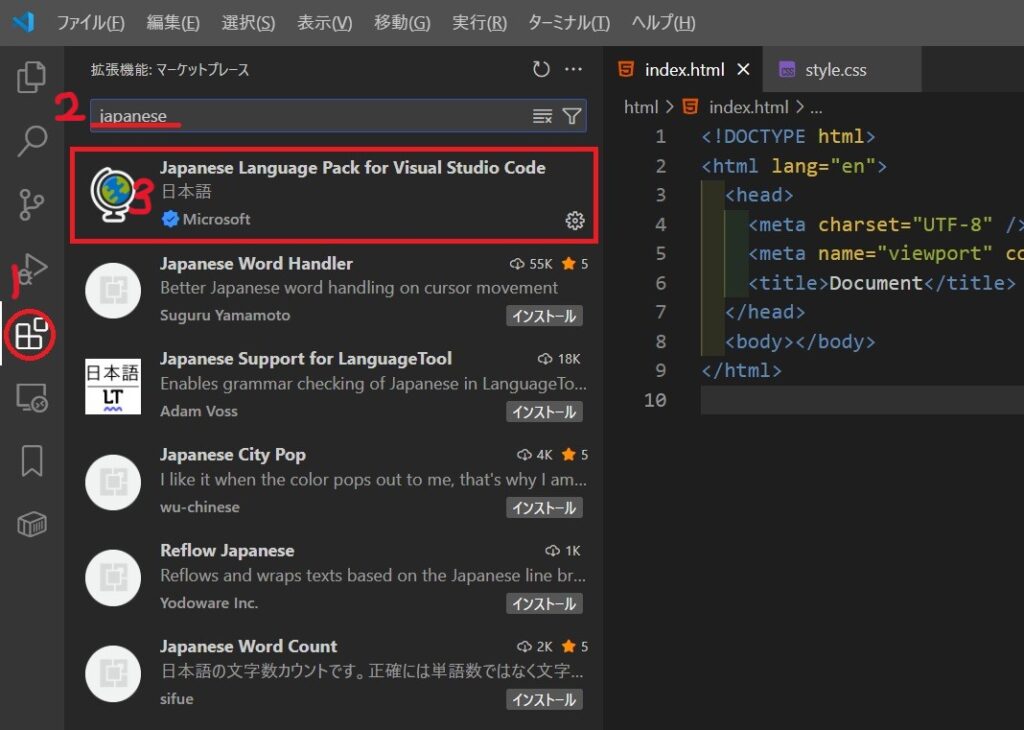Open the Extensions view in activity bar
1024x730 pixels.
[31, 333]
